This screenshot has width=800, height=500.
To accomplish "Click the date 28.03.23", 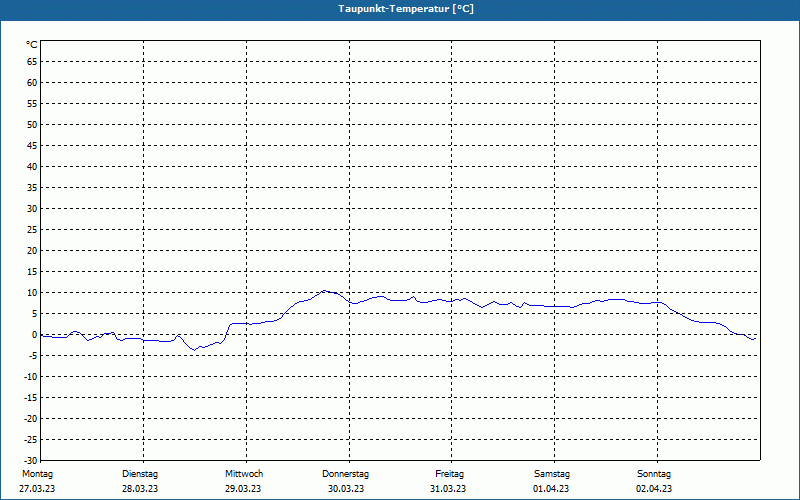I will click(x=140, y=489).
